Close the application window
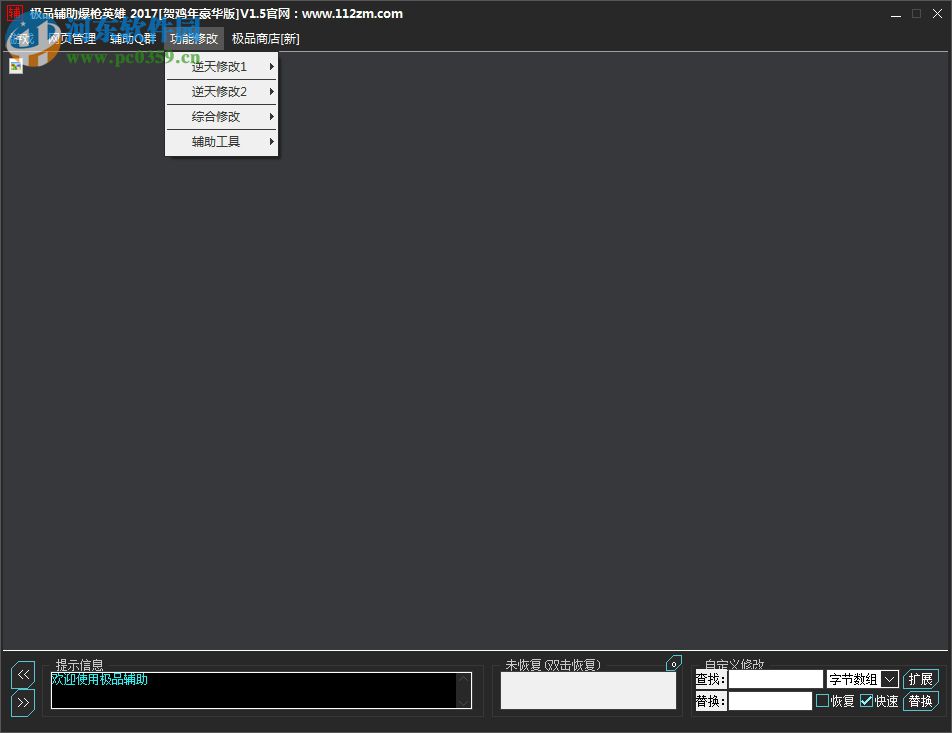The image size is (952, 733). pos(937,13)
